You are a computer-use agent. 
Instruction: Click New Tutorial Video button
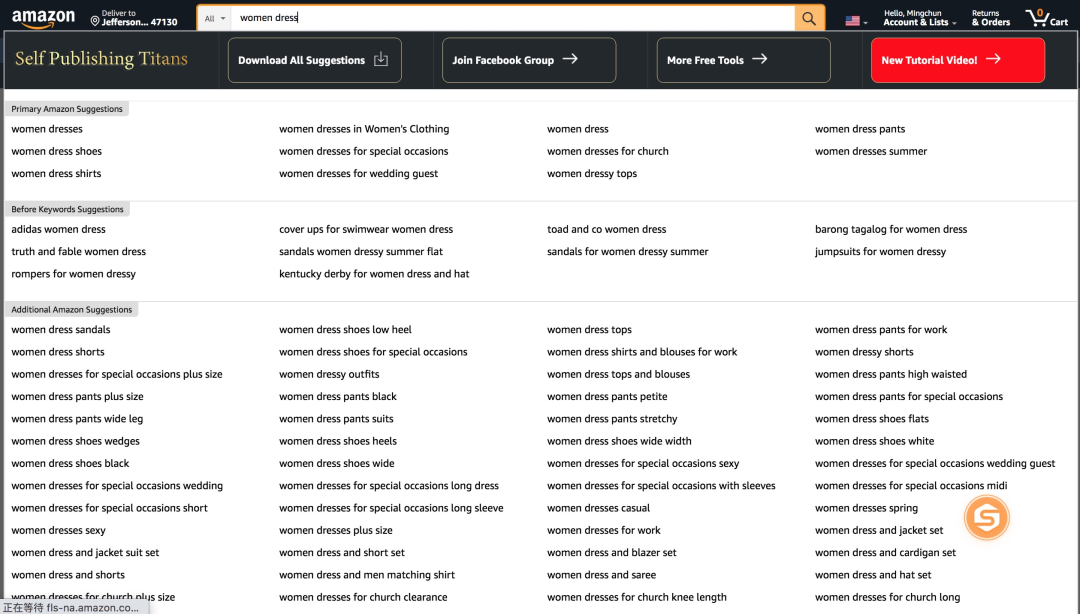pyautogui.click(x=957, y=60)
